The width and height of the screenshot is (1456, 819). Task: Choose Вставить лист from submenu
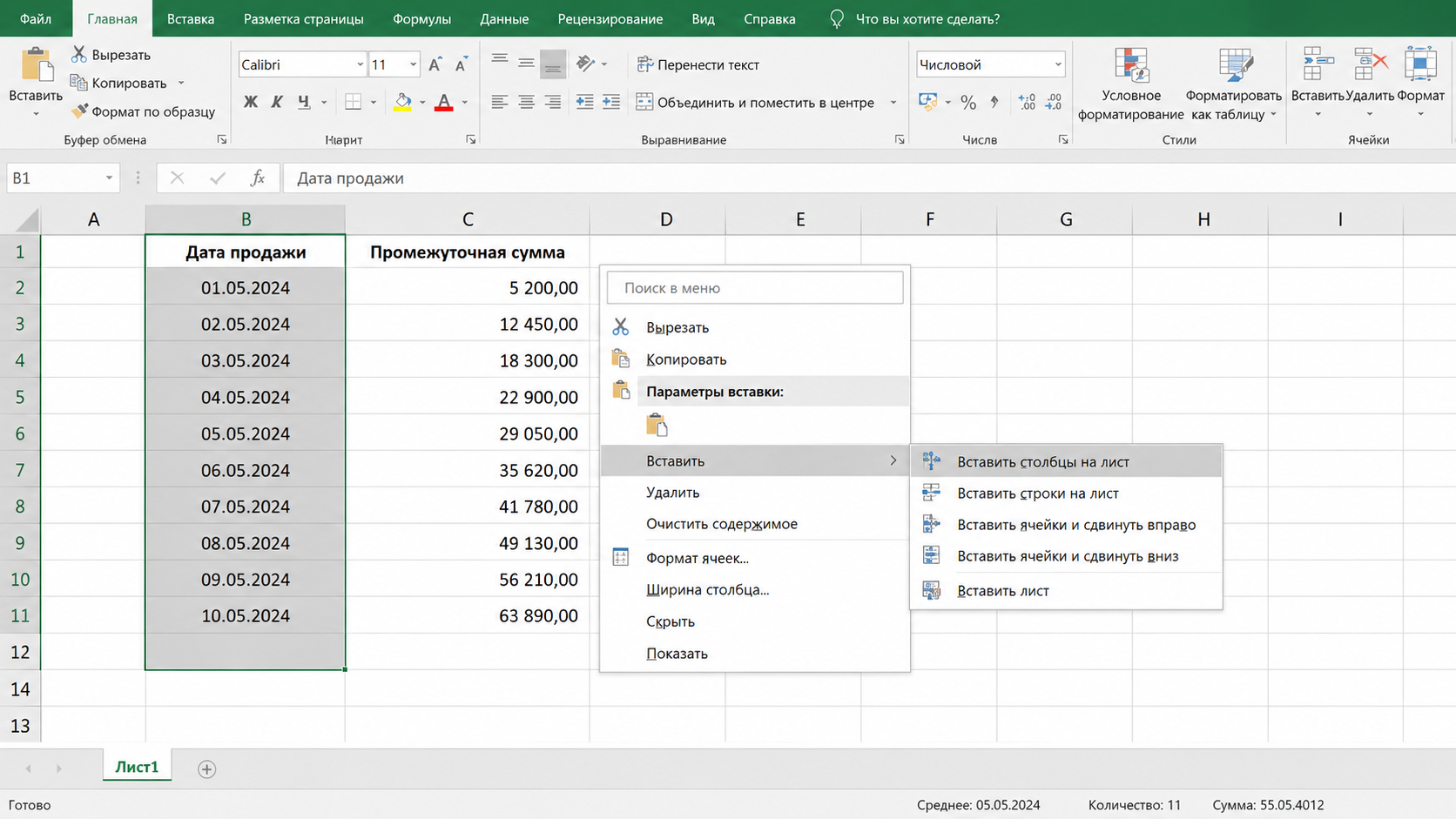pos(1066,591)
